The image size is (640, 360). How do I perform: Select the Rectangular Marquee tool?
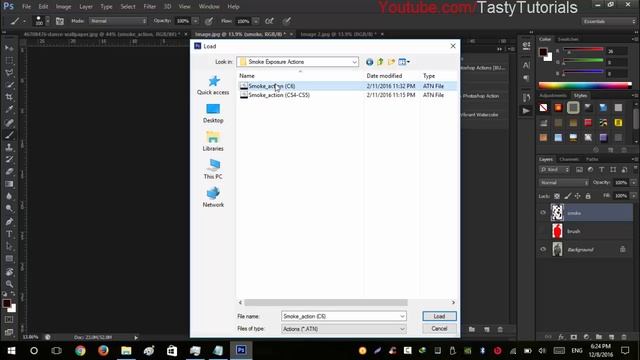coord(9,60)
